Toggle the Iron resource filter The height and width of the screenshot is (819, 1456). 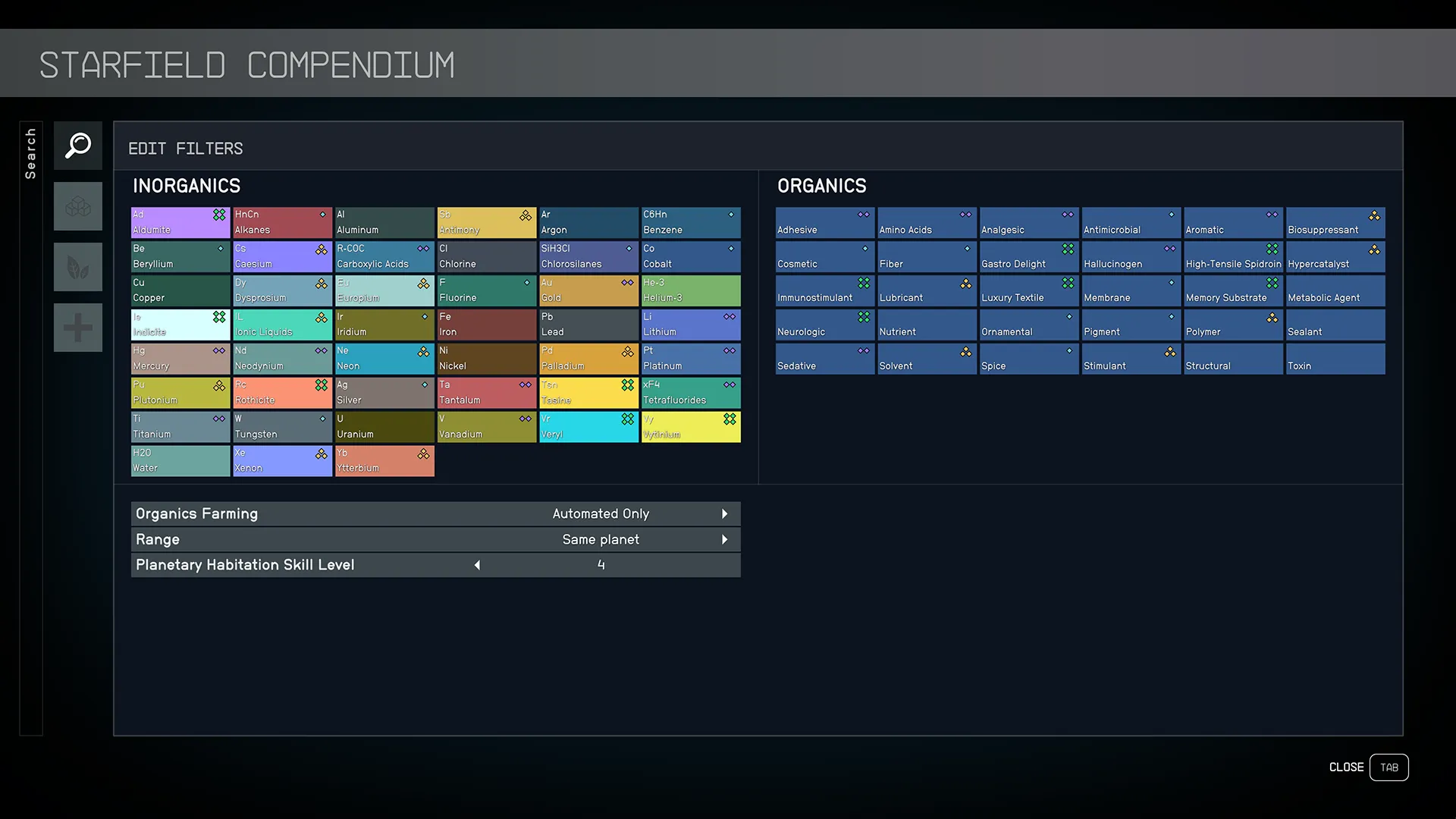[x=486, y=325]
